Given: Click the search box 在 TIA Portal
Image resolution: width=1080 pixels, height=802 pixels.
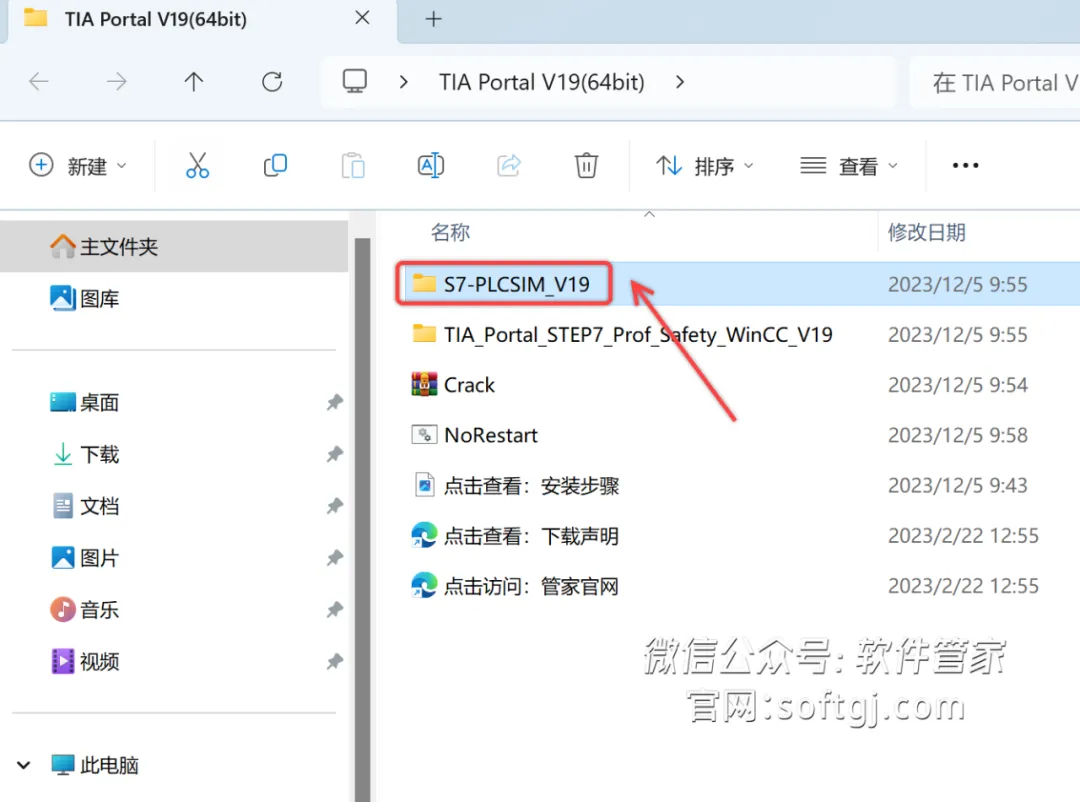Looking at the screenshot, I should click(995, 83).
